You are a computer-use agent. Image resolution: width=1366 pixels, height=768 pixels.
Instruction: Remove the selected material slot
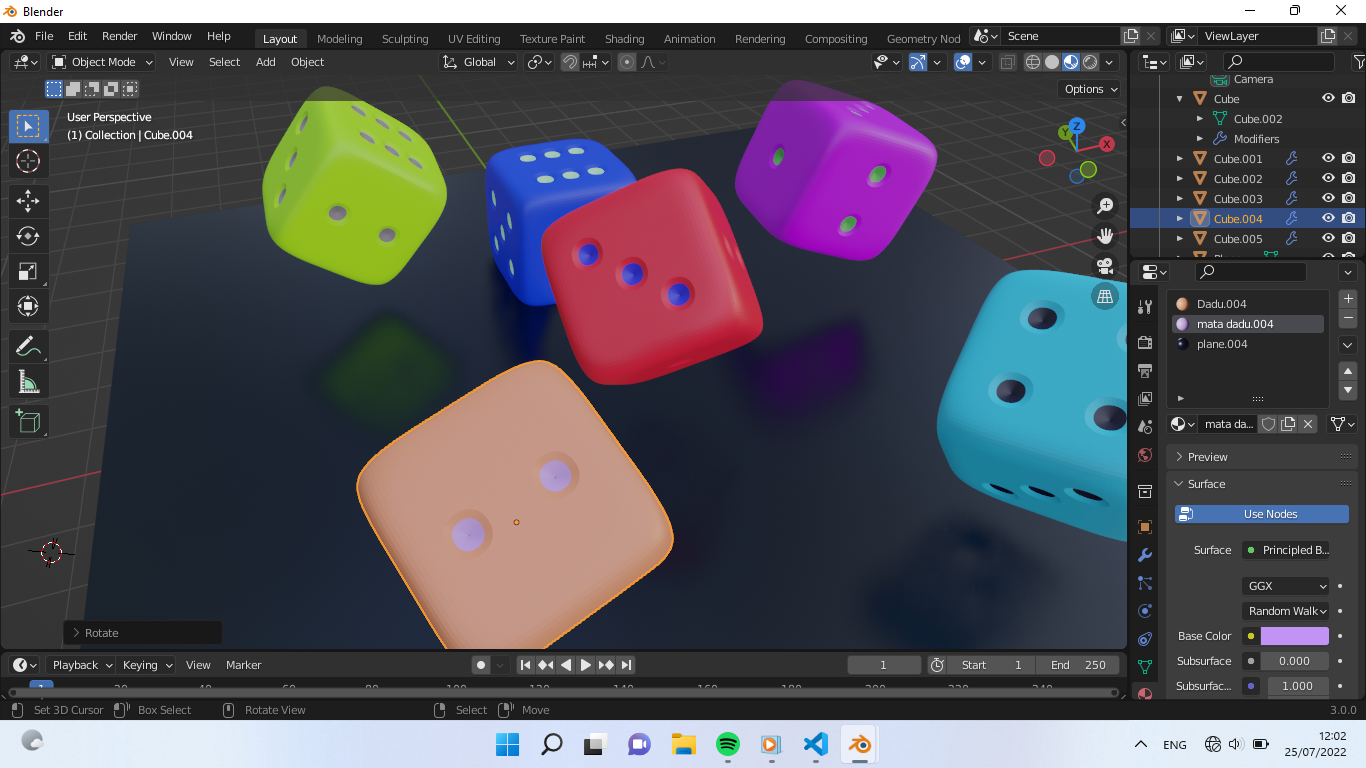point(1348,318)
